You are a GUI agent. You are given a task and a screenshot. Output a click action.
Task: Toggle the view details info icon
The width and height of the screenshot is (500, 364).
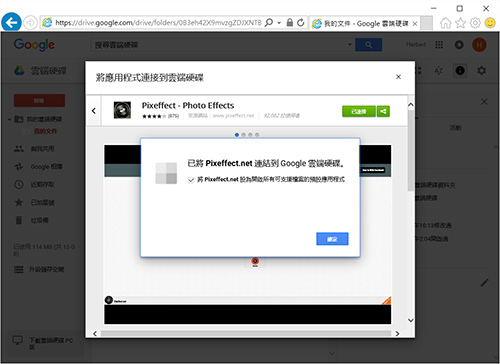tap(460, 70)
